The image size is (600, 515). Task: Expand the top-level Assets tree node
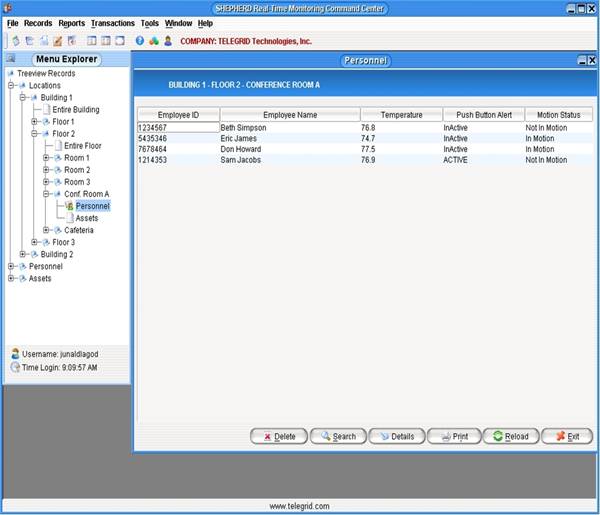click(11, 278)
